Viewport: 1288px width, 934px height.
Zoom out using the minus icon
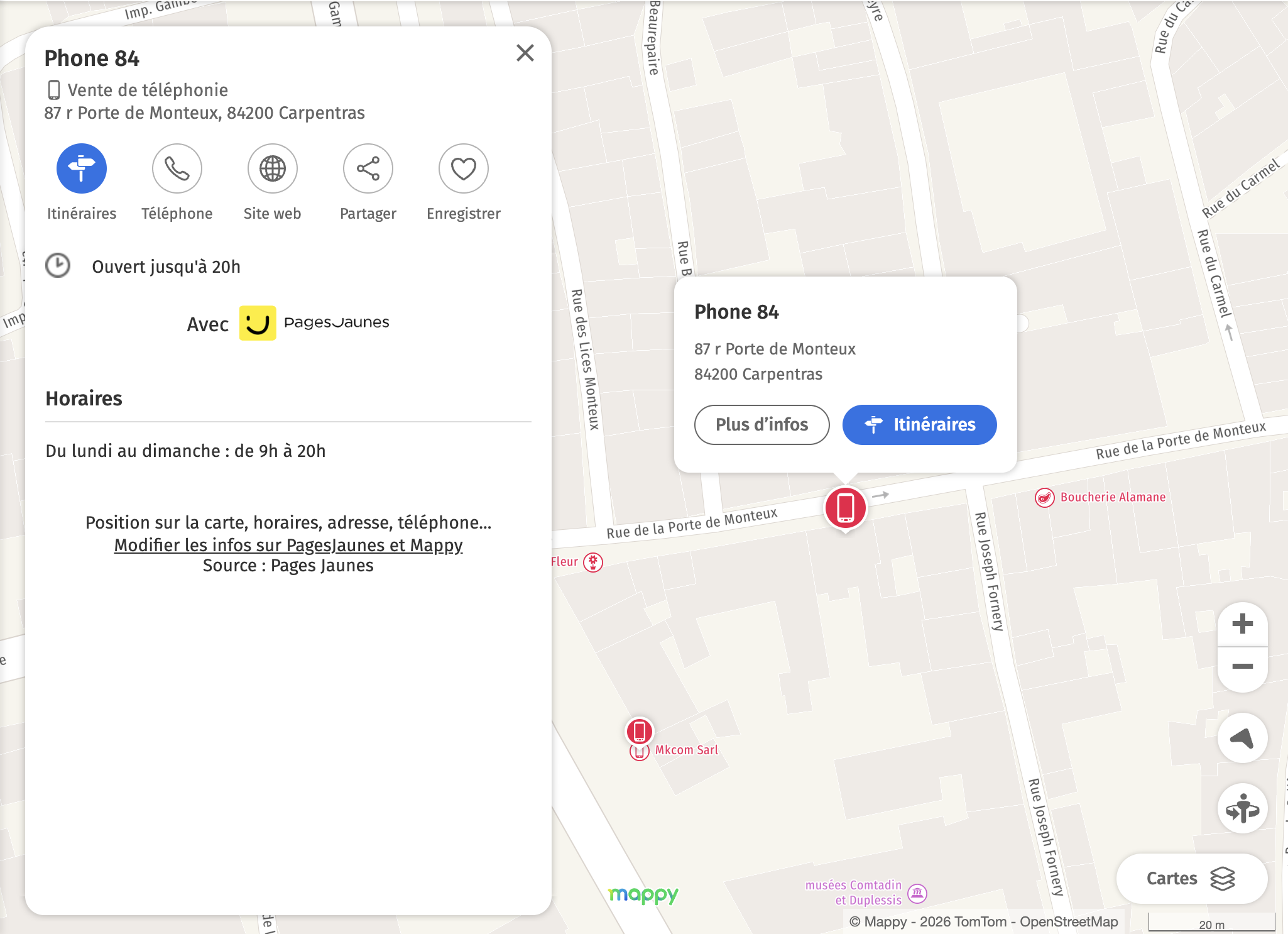coord(1242,665)
